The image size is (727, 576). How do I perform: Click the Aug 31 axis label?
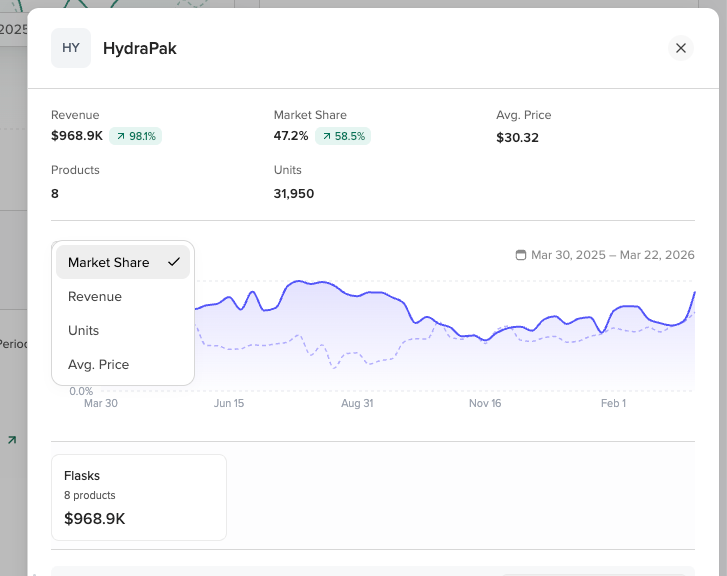coord(357,403)
